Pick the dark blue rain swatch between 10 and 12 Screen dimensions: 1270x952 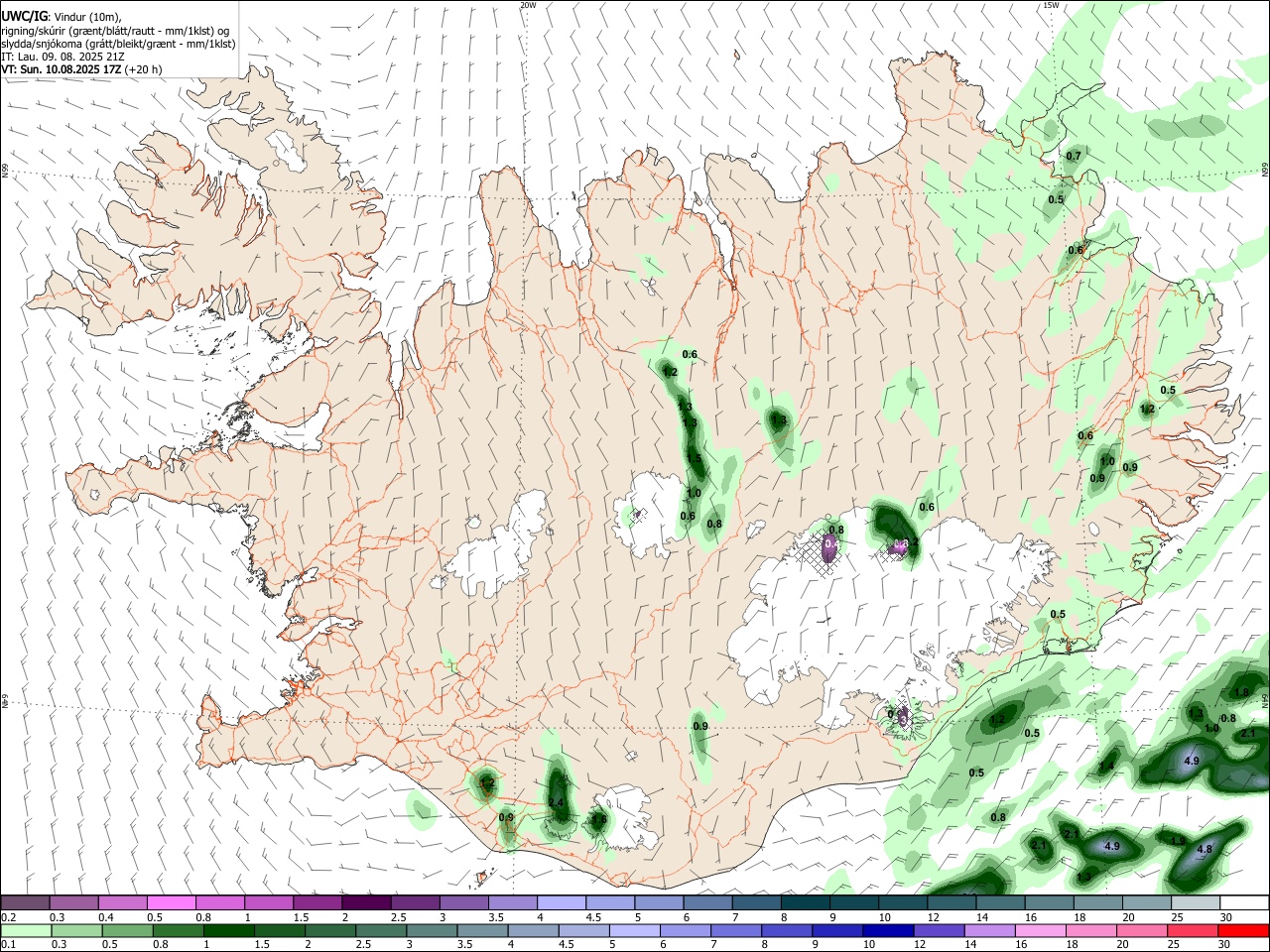tap(886, 930)
